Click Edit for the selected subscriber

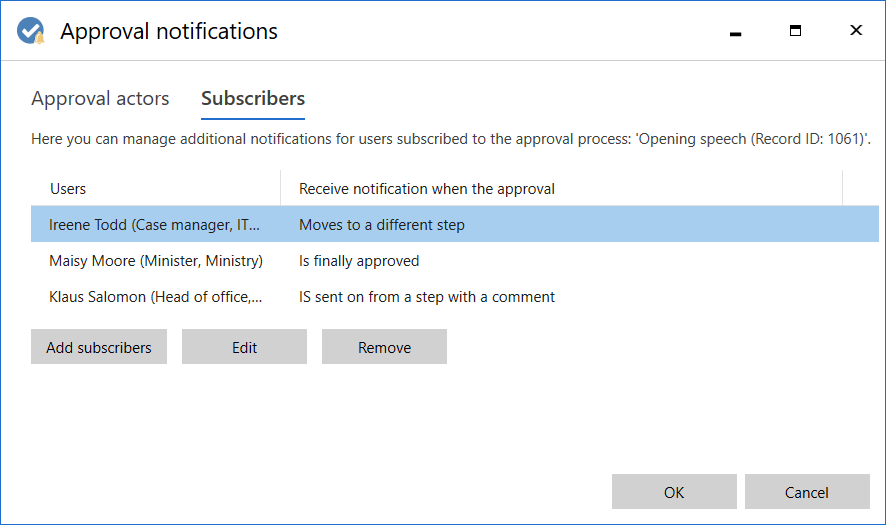(244, 347)
